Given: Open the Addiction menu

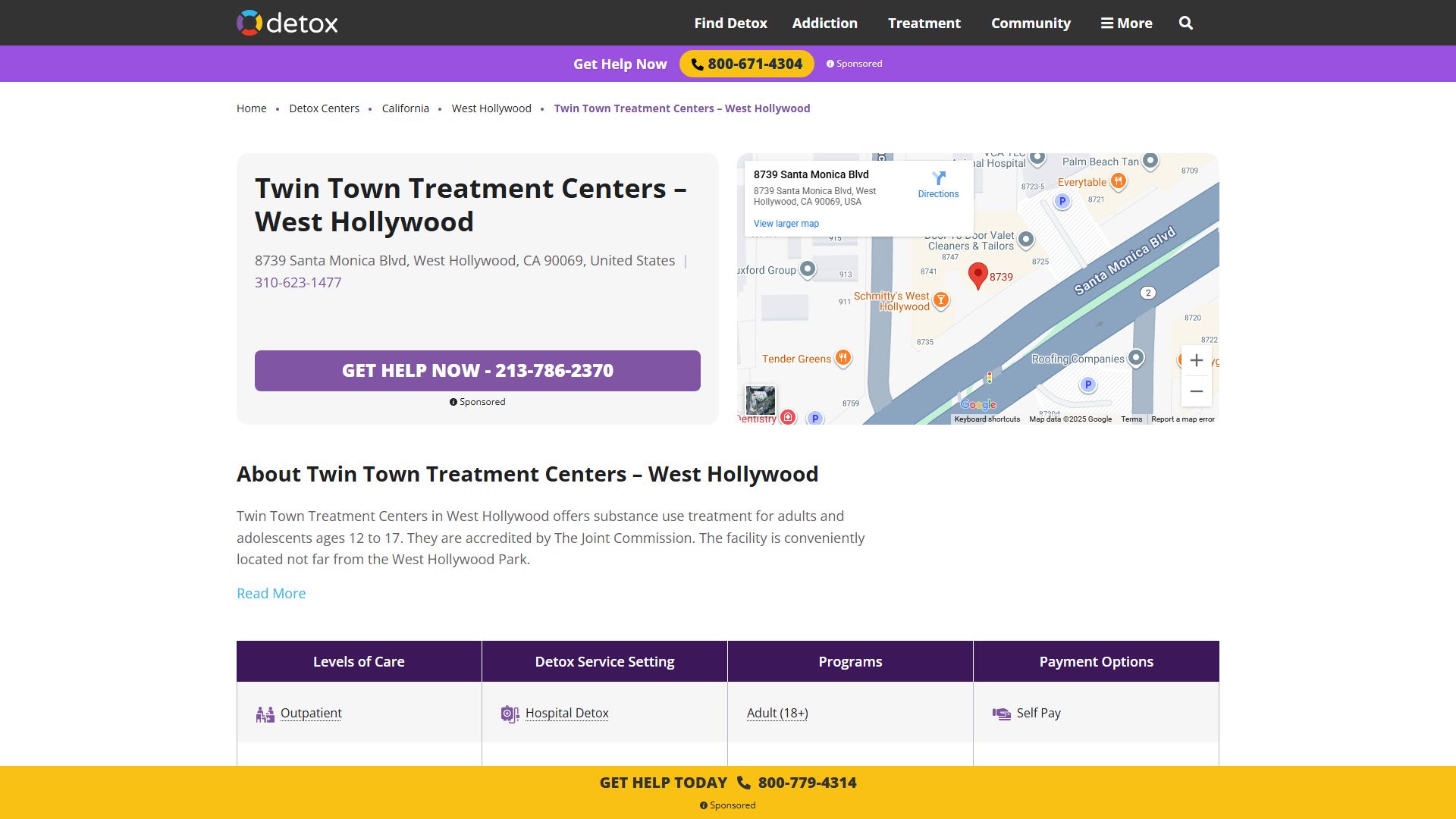Looking at the screenshot, I should [824, 24].
